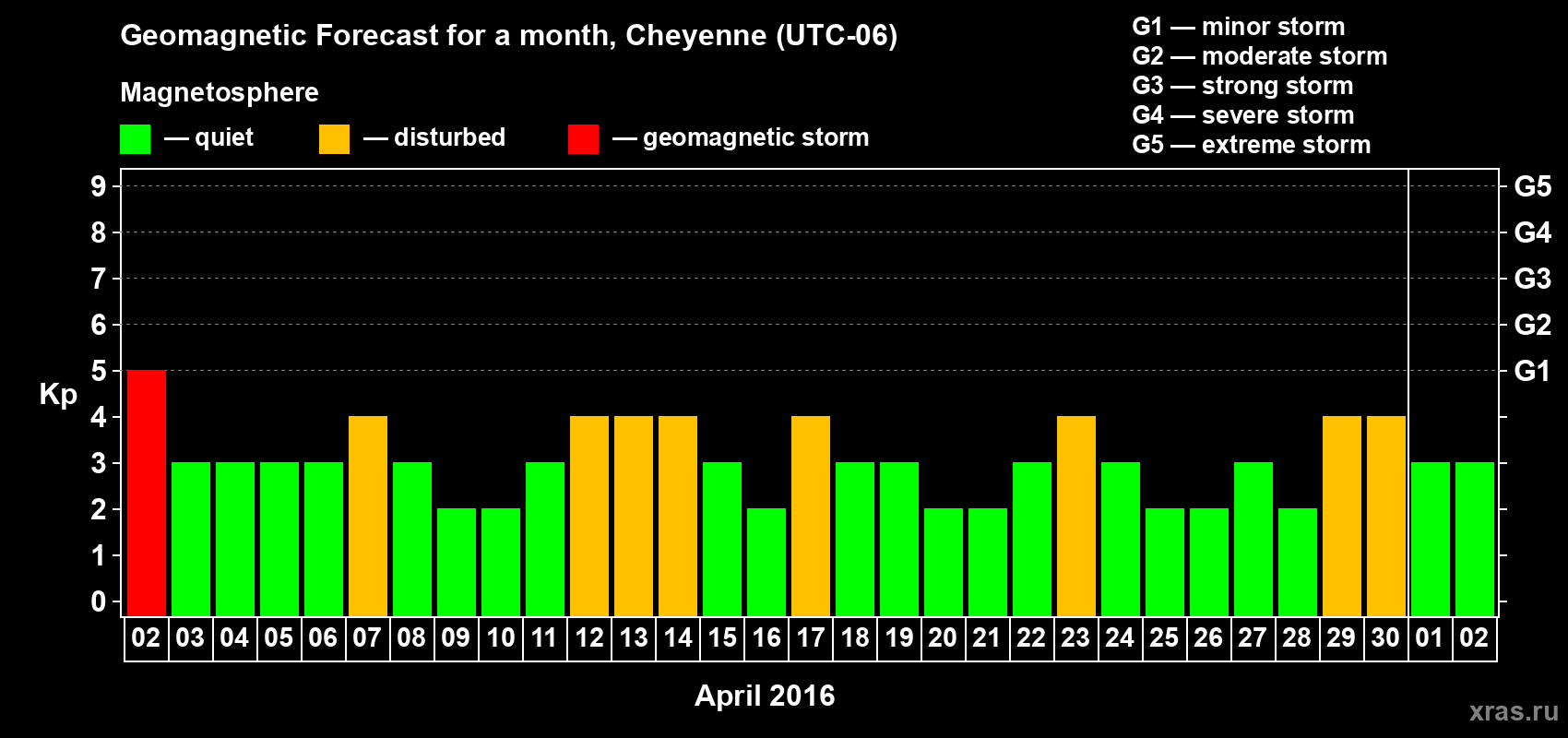Click Kp axis value 9

pos(99,186)
